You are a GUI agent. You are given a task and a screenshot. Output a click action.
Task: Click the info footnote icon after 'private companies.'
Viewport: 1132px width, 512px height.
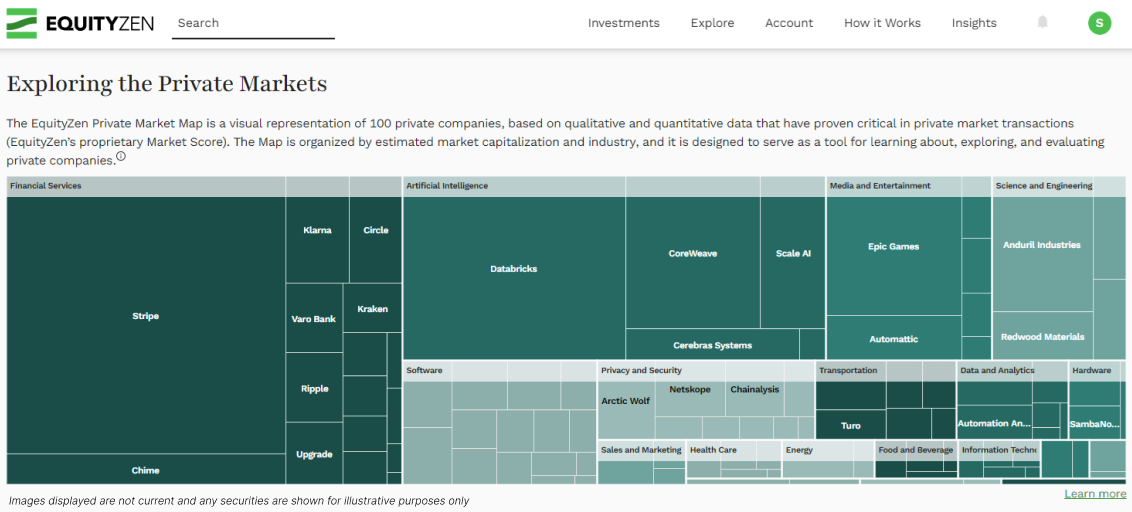tap(121, 157)
